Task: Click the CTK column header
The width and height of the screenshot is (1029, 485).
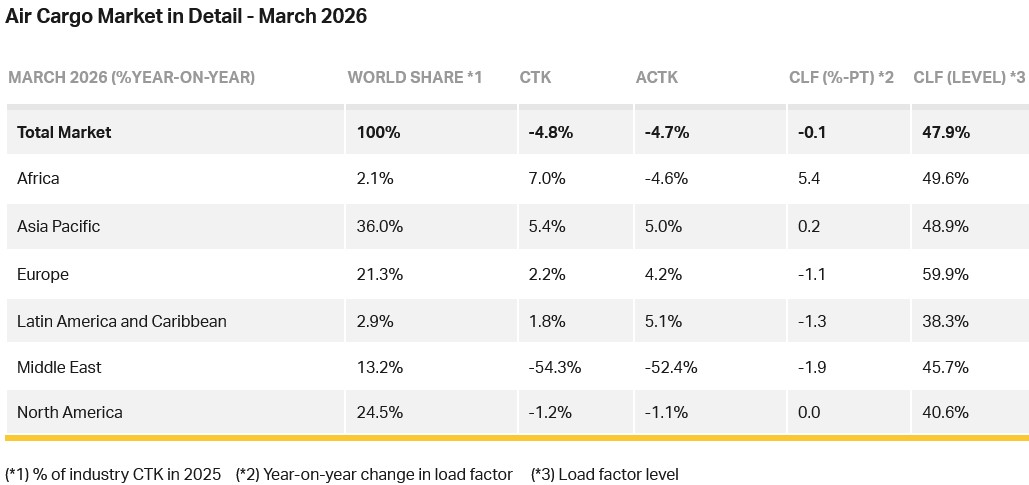Action: coord(535,77)
